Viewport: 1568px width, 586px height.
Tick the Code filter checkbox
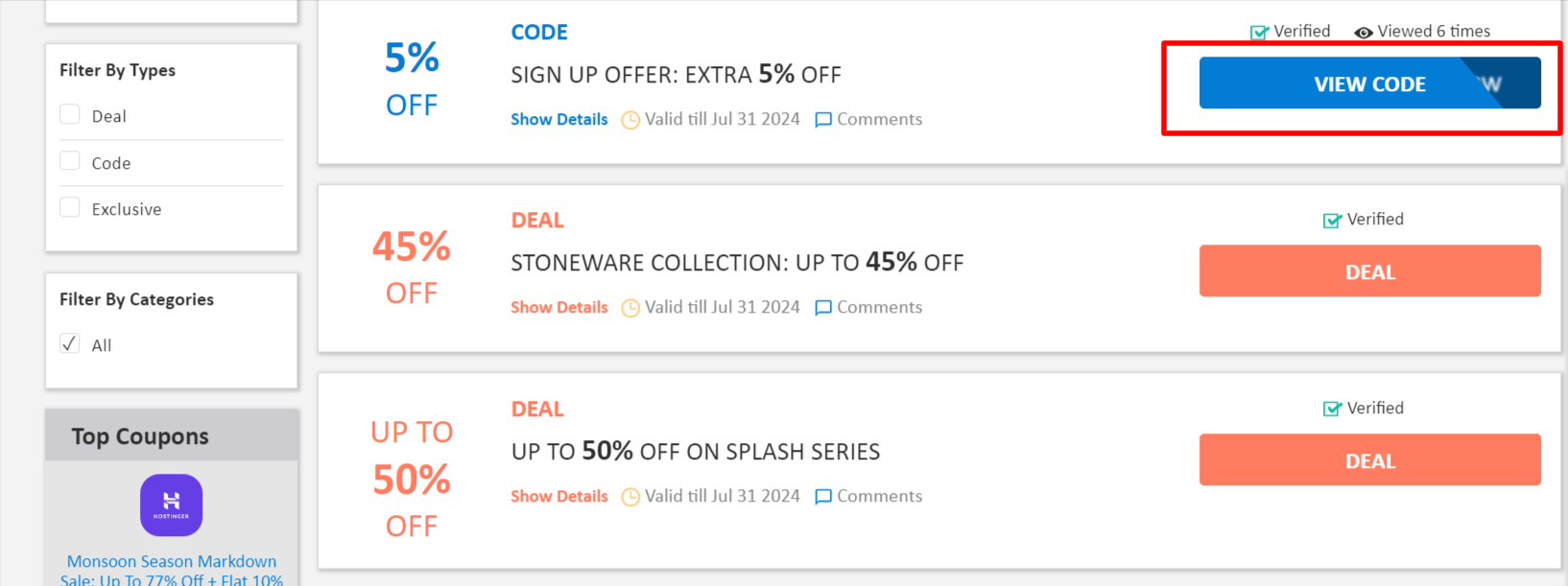(70, 161)
